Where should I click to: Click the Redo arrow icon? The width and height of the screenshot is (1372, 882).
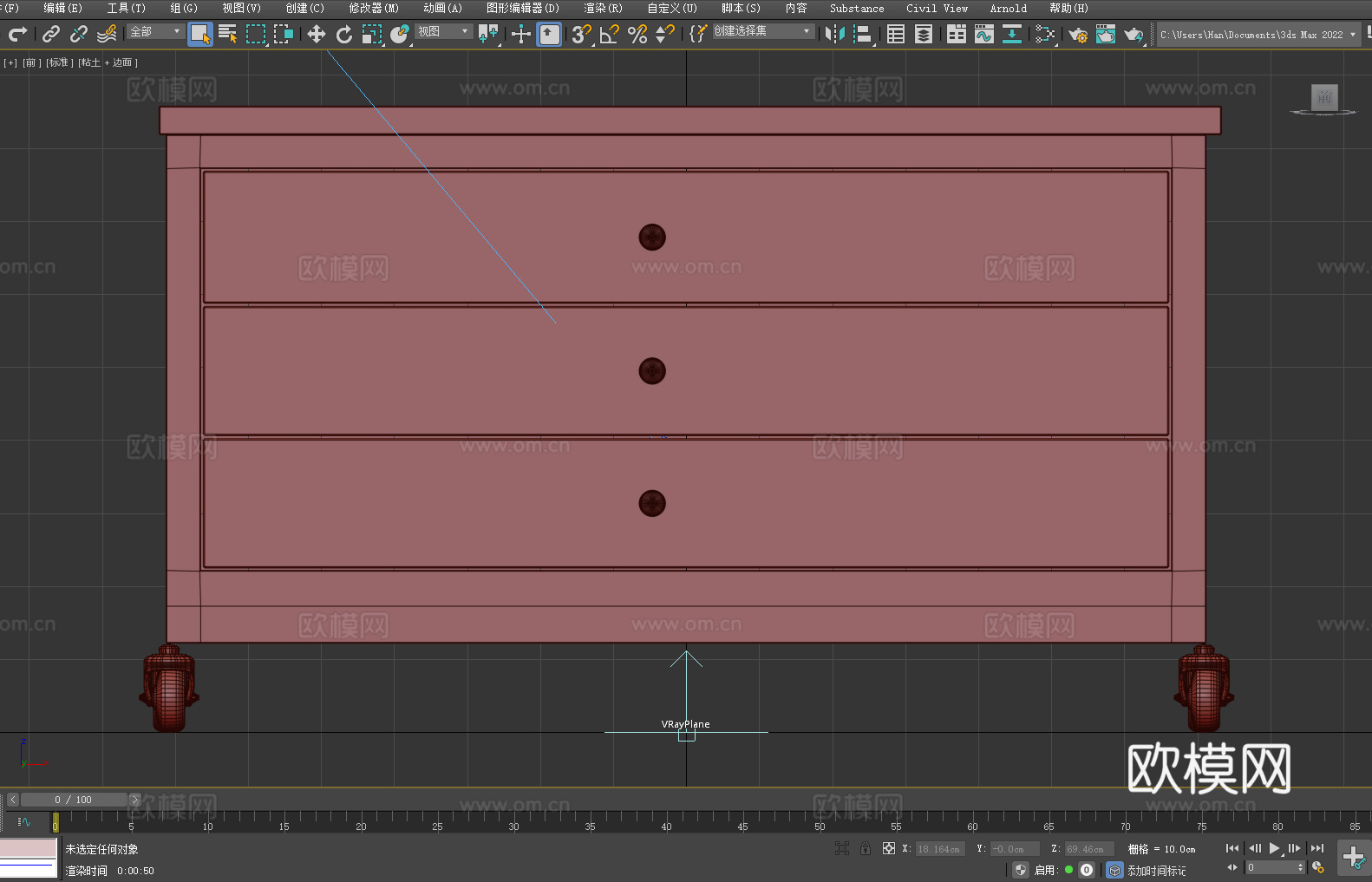(x=17, y=34)
